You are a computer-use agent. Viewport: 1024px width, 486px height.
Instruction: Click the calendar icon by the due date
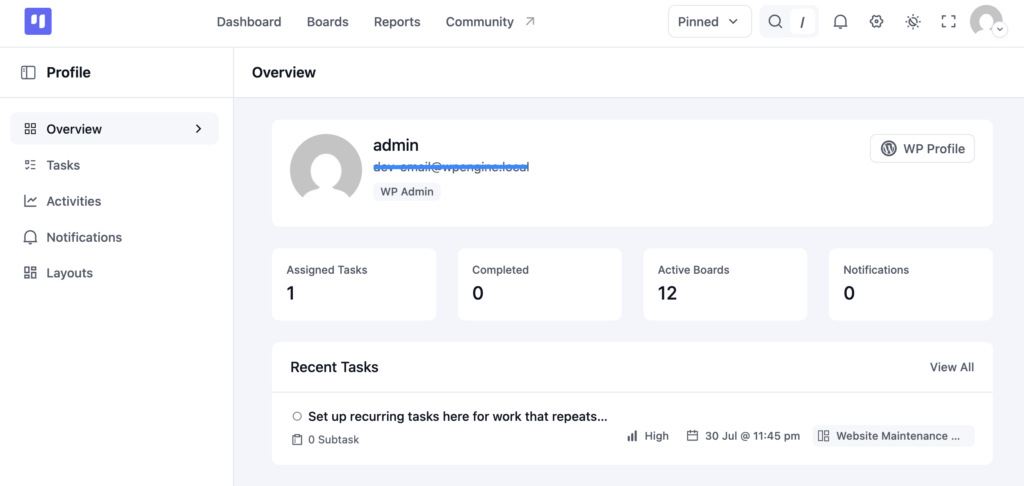(693, 436)
